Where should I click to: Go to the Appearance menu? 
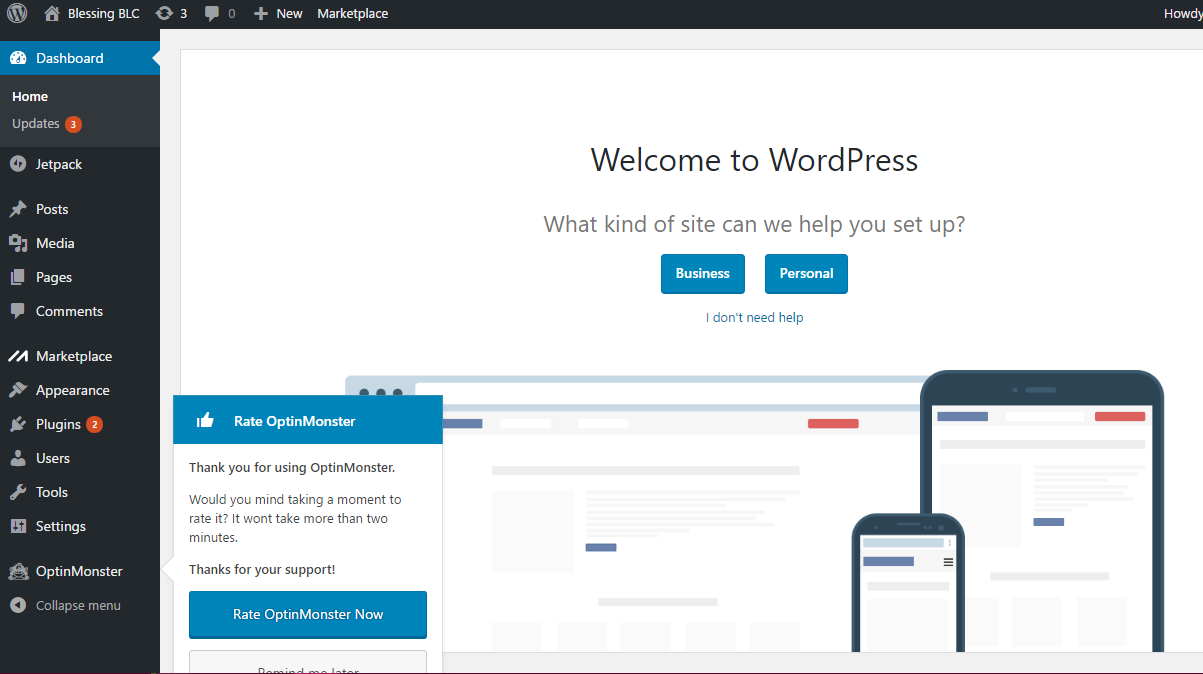[72, 390]
